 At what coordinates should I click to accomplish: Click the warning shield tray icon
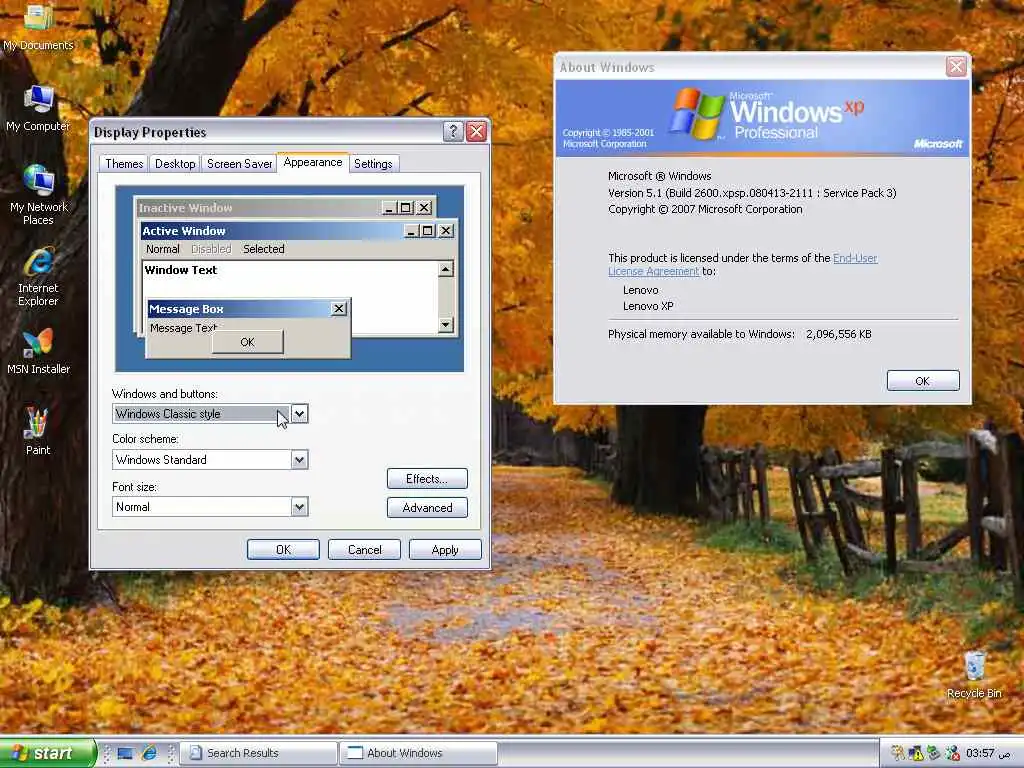pyautogui.click(x=916, y=753)
